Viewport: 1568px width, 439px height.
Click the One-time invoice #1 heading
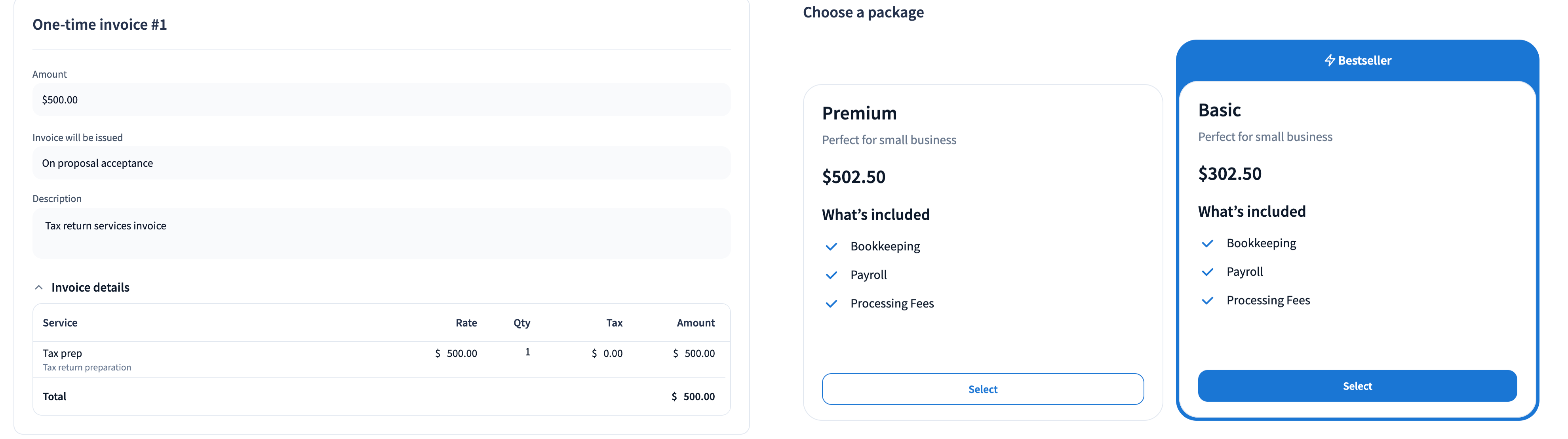click(100, 24)
